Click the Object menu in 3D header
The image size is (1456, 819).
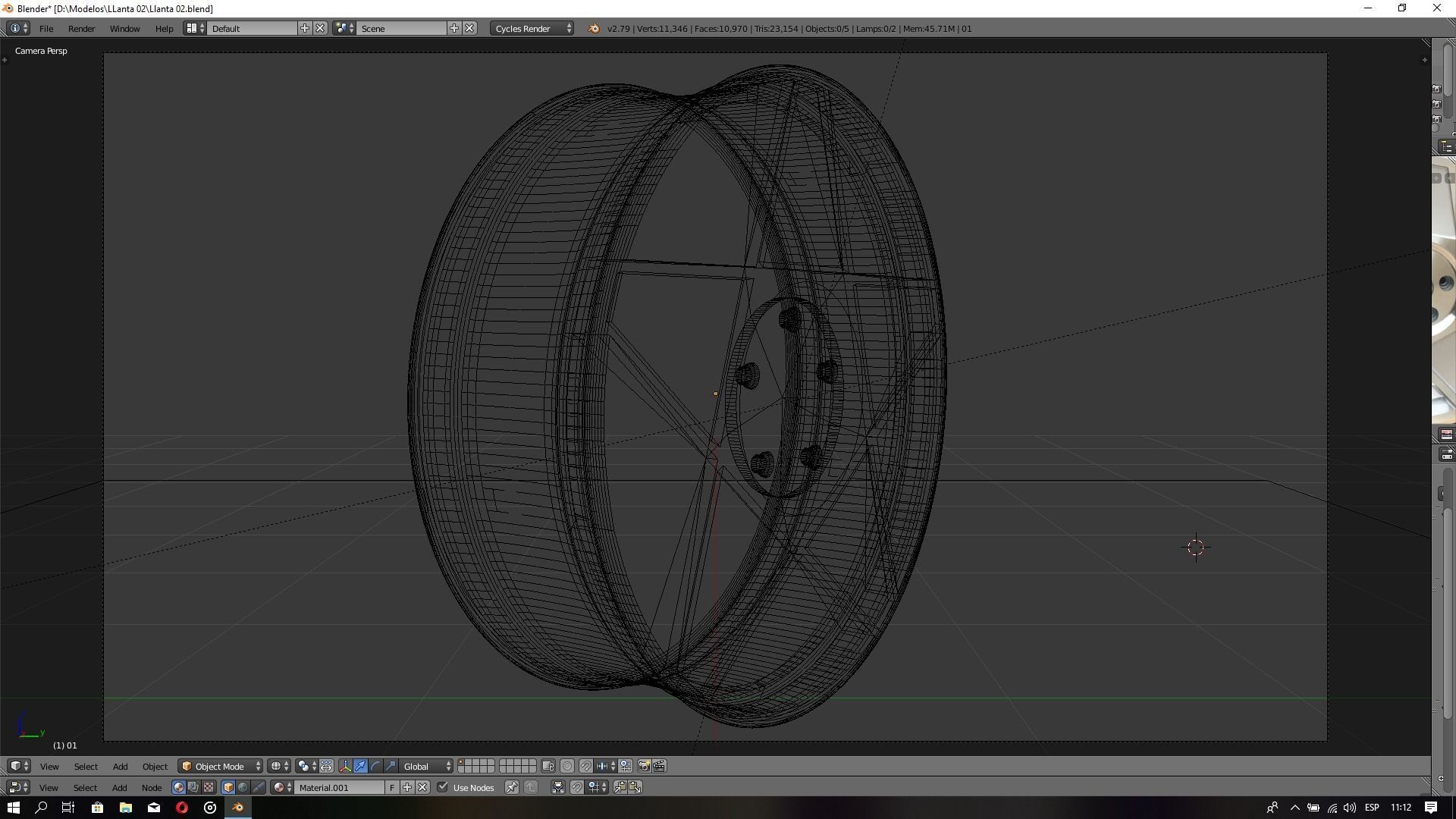[155, 767]
